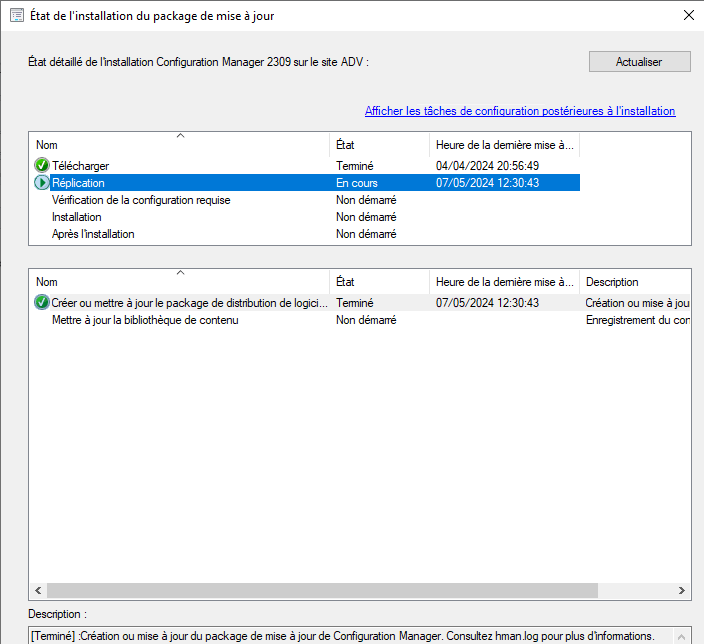Click the window icon in the title bar
The image size is (704, 644).
pos(17,15)
